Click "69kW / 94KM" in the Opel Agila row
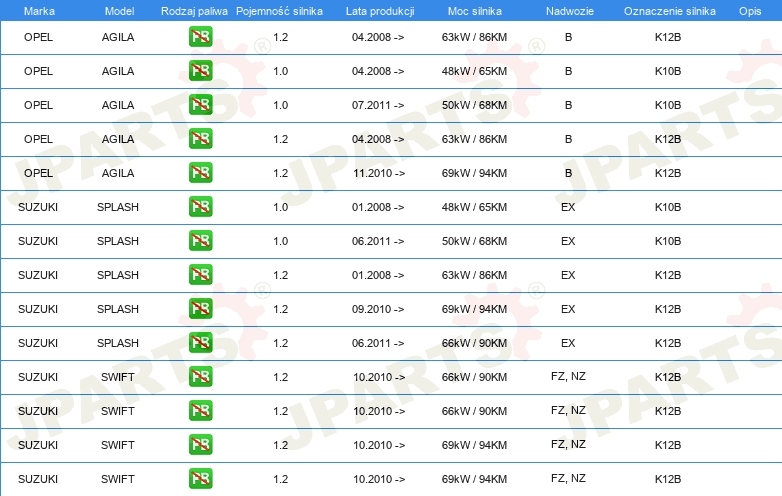 click(474, 173)
